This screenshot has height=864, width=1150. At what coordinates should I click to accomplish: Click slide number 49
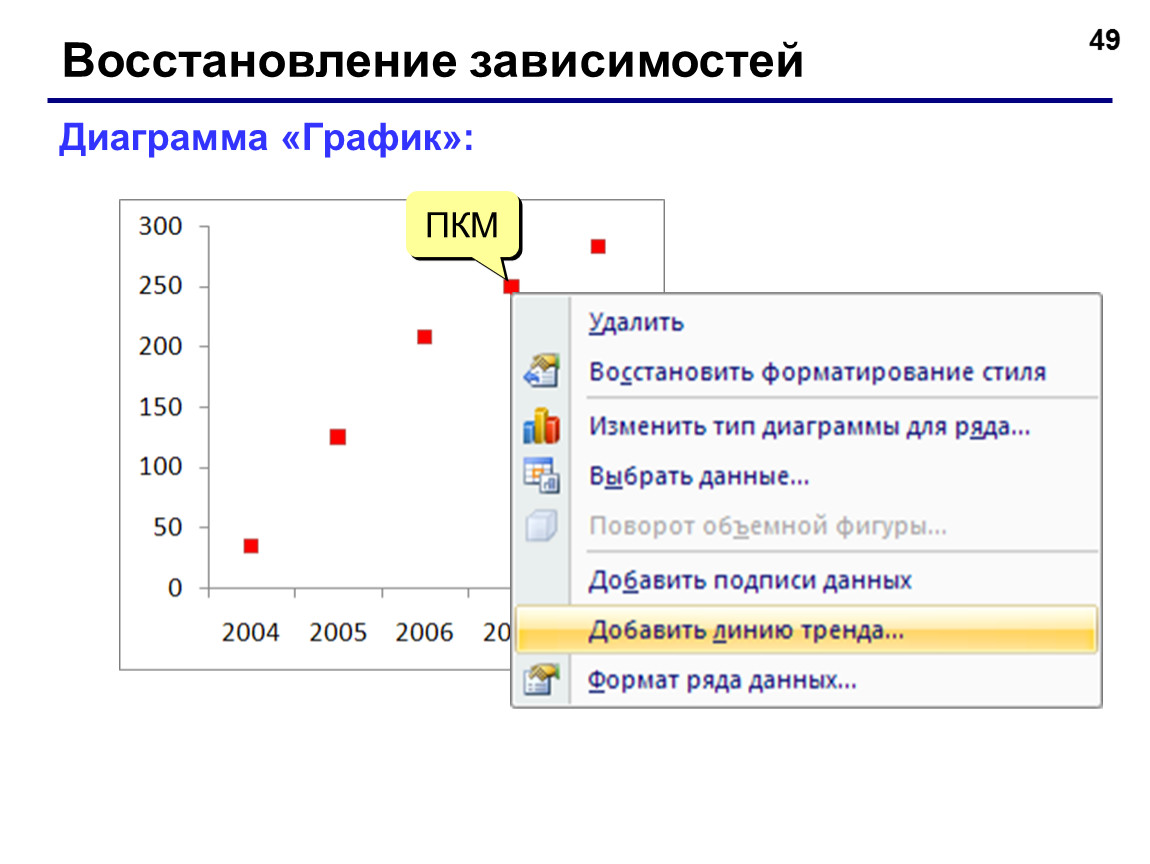tap(1104, 40)
